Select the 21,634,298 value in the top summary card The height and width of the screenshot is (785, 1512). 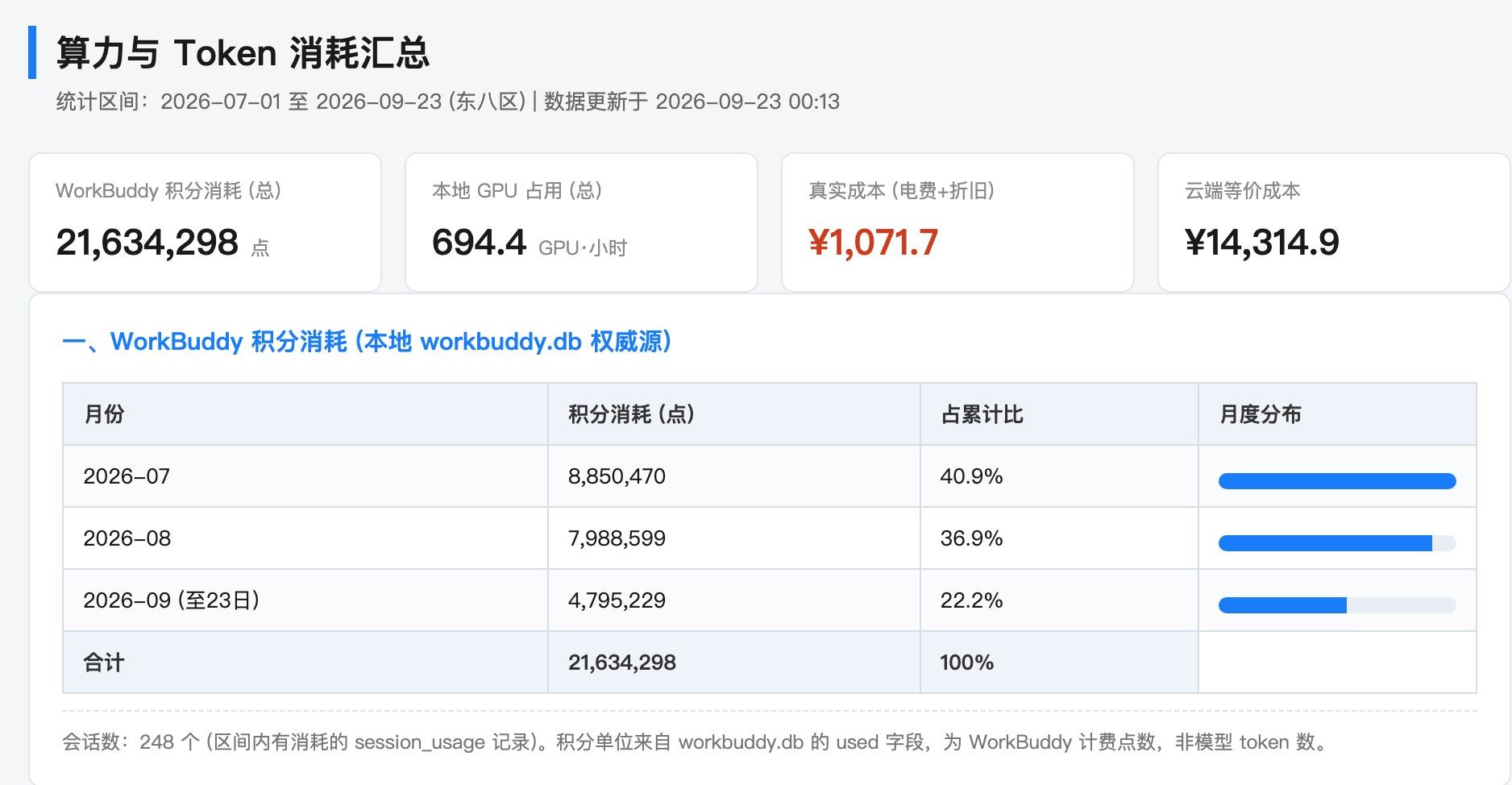click(x=147, y=242)
